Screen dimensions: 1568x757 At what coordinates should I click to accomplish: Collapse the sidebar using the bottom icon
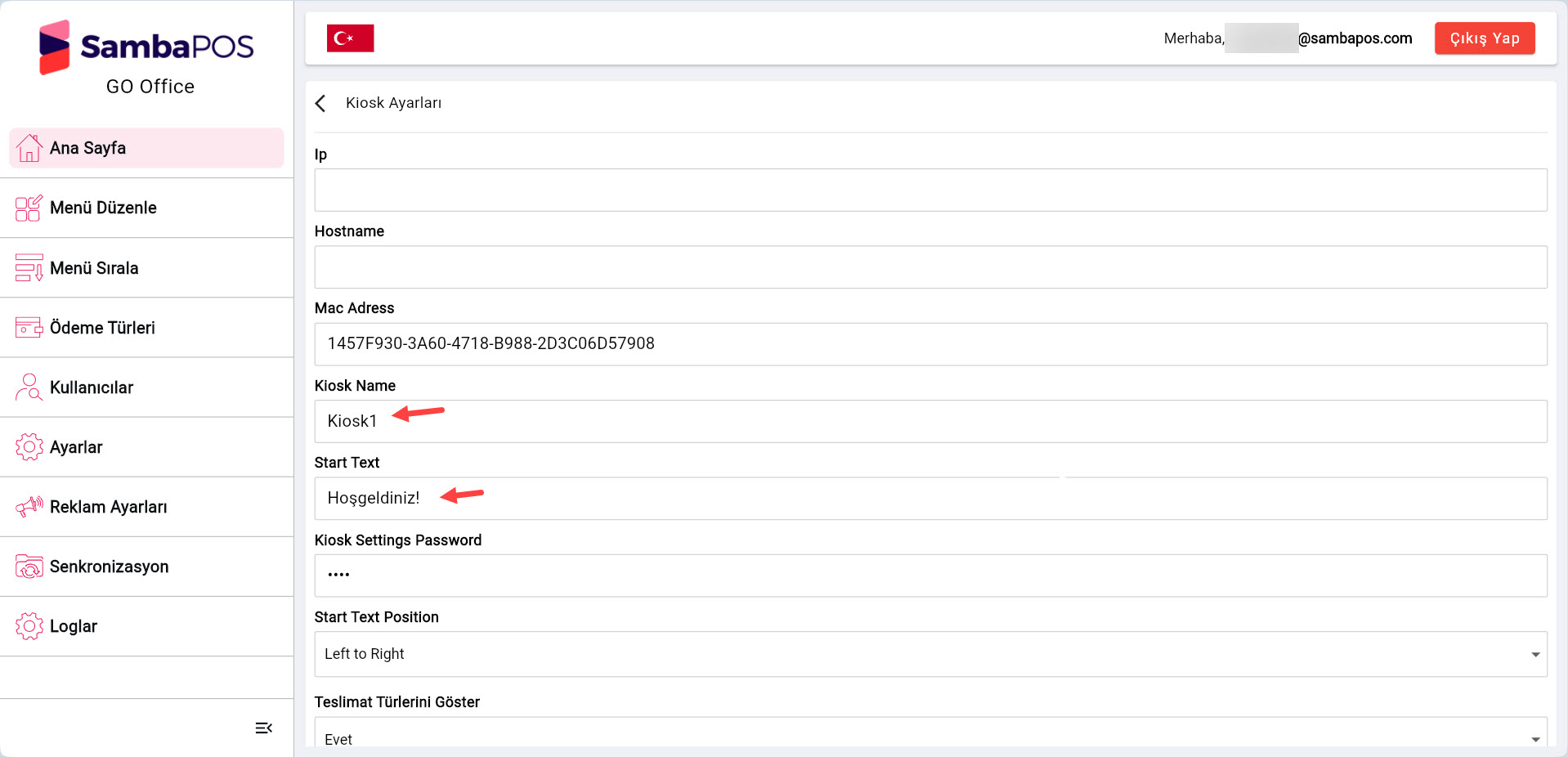pos(263,728)
